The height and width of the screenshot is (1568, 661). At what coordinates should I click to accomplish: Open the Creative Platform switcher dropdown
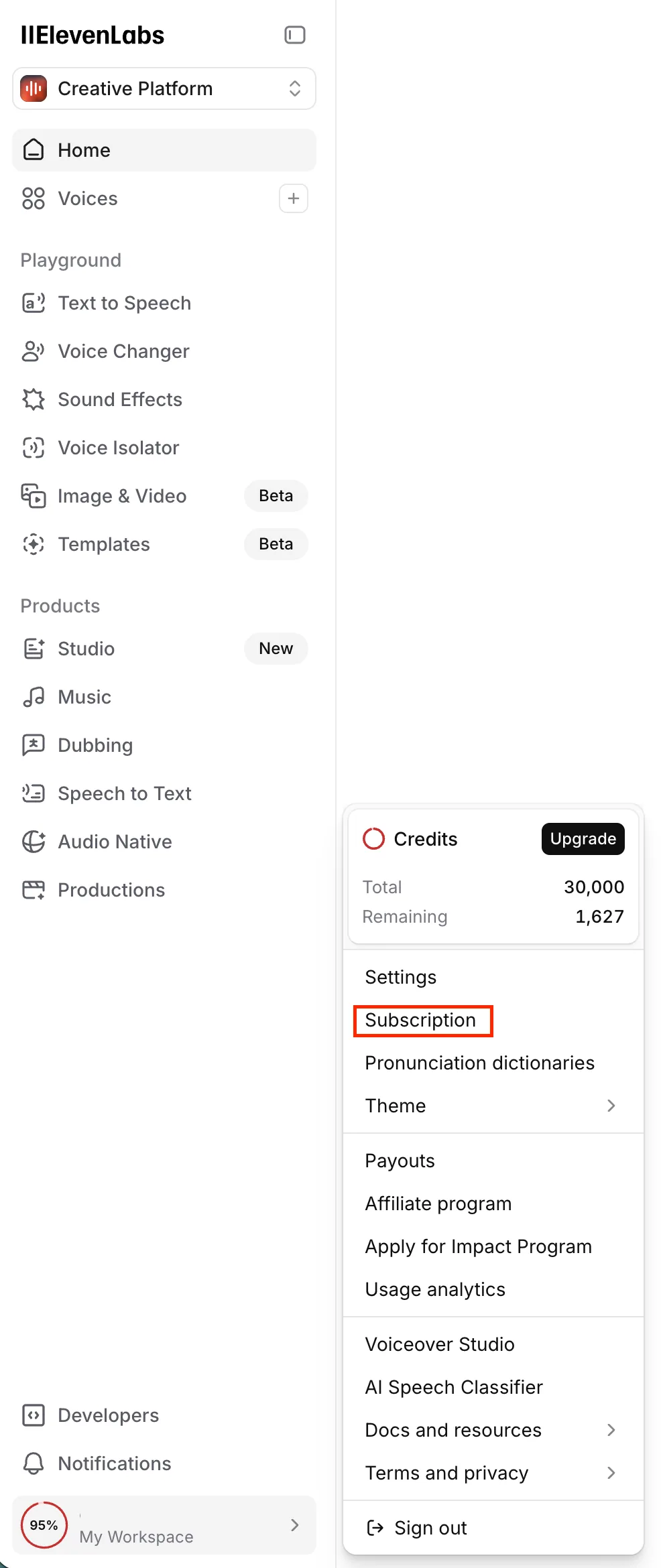(x=164, y=88)
